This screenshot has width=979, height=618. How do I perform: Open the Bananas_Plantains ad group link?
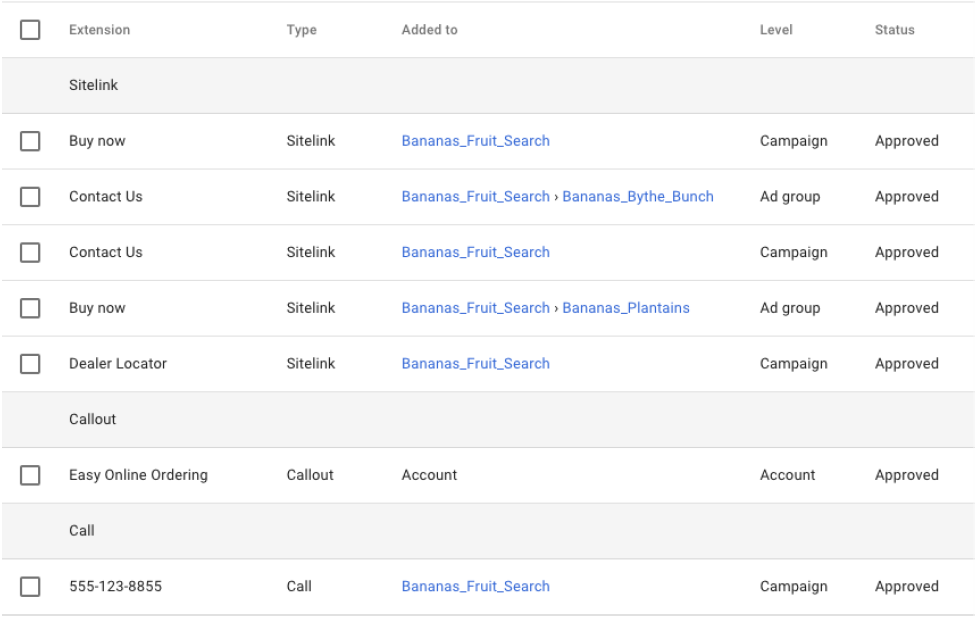pos(626,308)
